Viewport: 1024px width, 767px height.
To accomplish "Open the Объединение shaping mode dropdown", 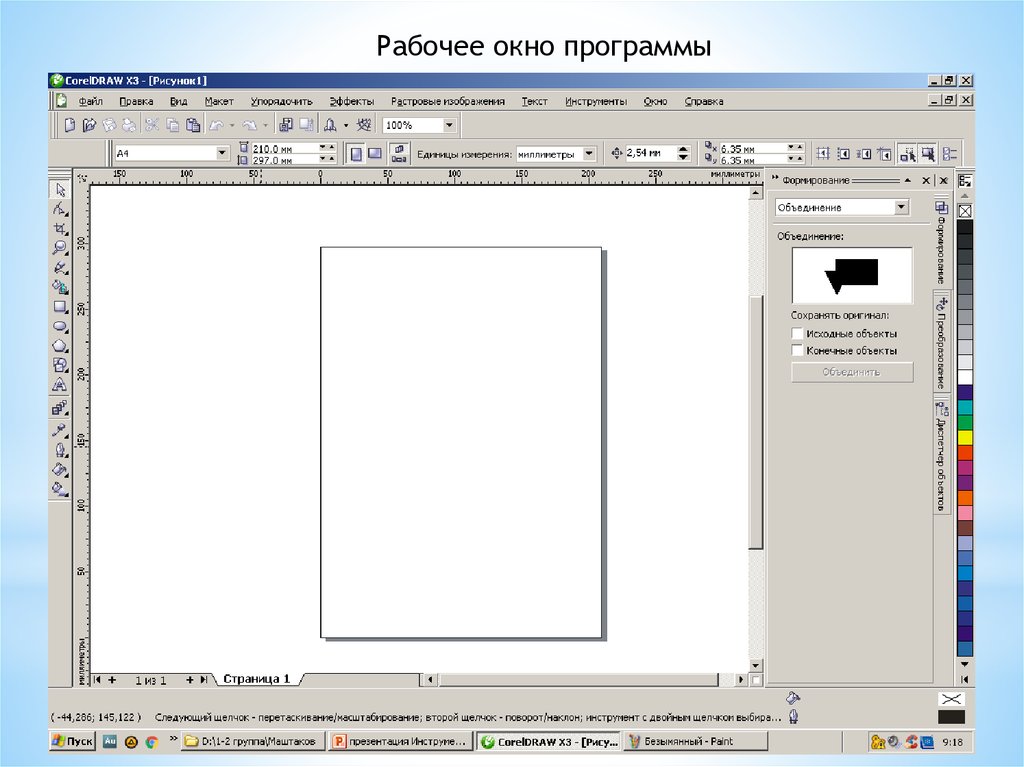I will (x=901, y=207).
